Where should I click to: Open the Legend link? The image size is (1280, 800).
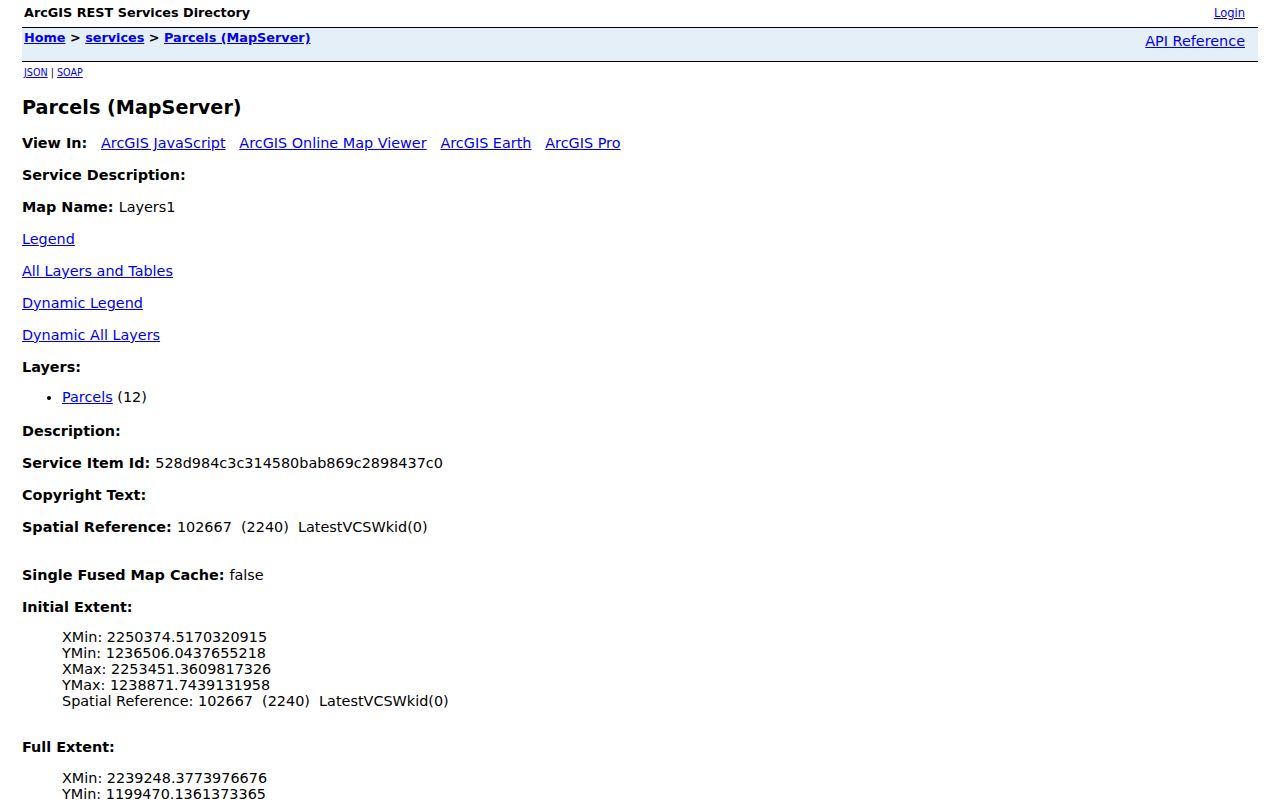click(x=48, y=239)
